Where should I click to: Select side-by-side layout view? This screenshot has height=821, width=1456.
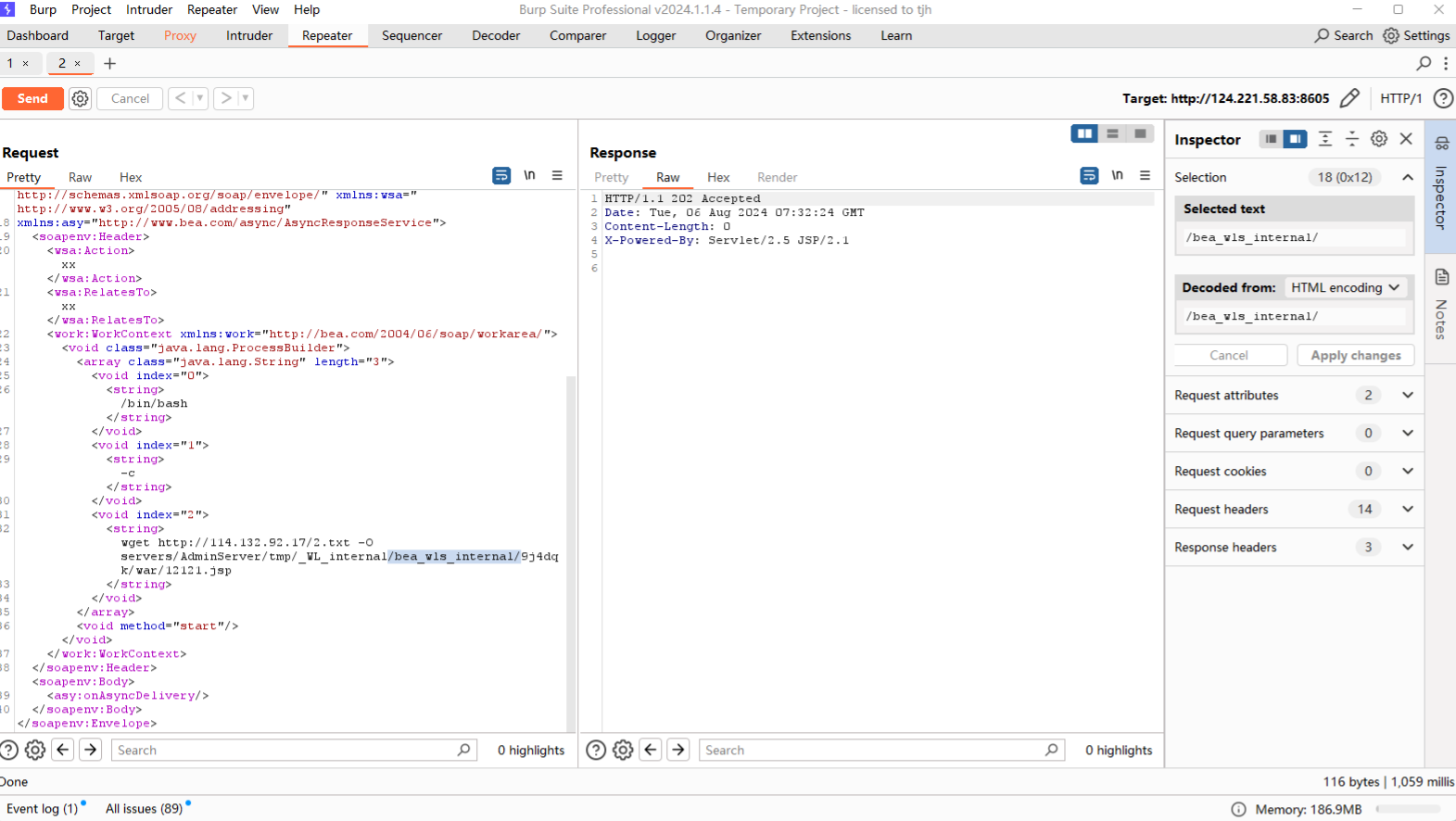(x=1084, y=133)
